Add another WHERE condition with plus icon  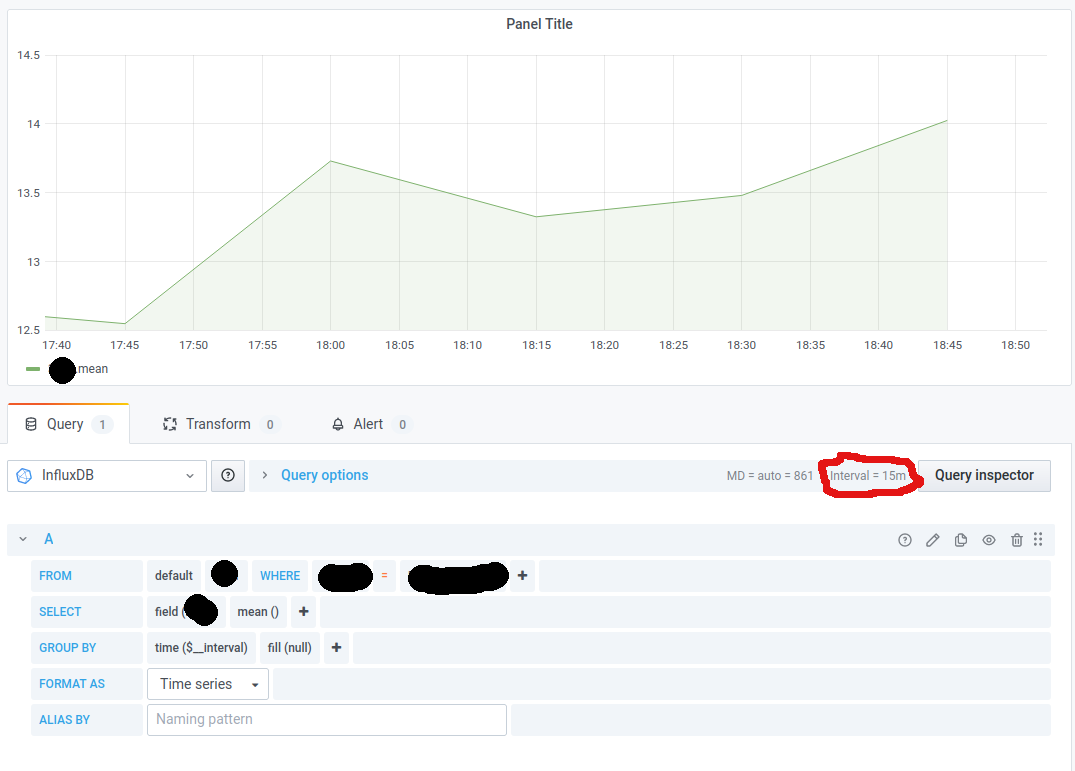[x=522, y=575]
